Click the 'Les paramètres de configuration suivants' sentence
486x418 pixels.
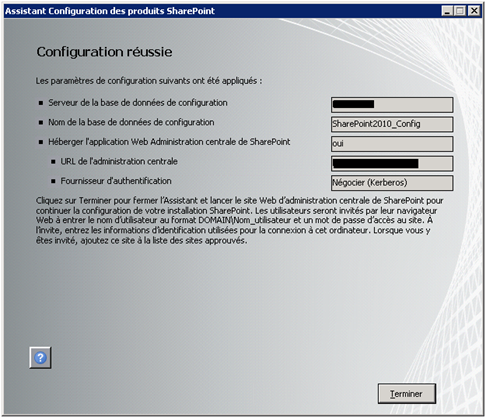(149, 81)
